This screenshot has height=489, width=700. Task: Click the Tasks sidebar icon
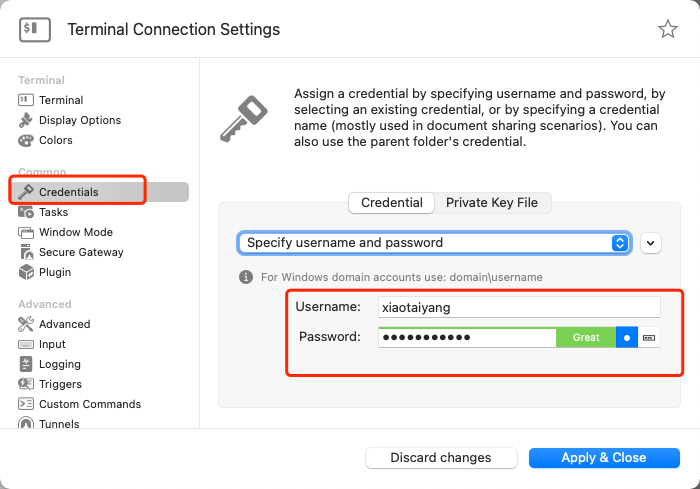27,212
